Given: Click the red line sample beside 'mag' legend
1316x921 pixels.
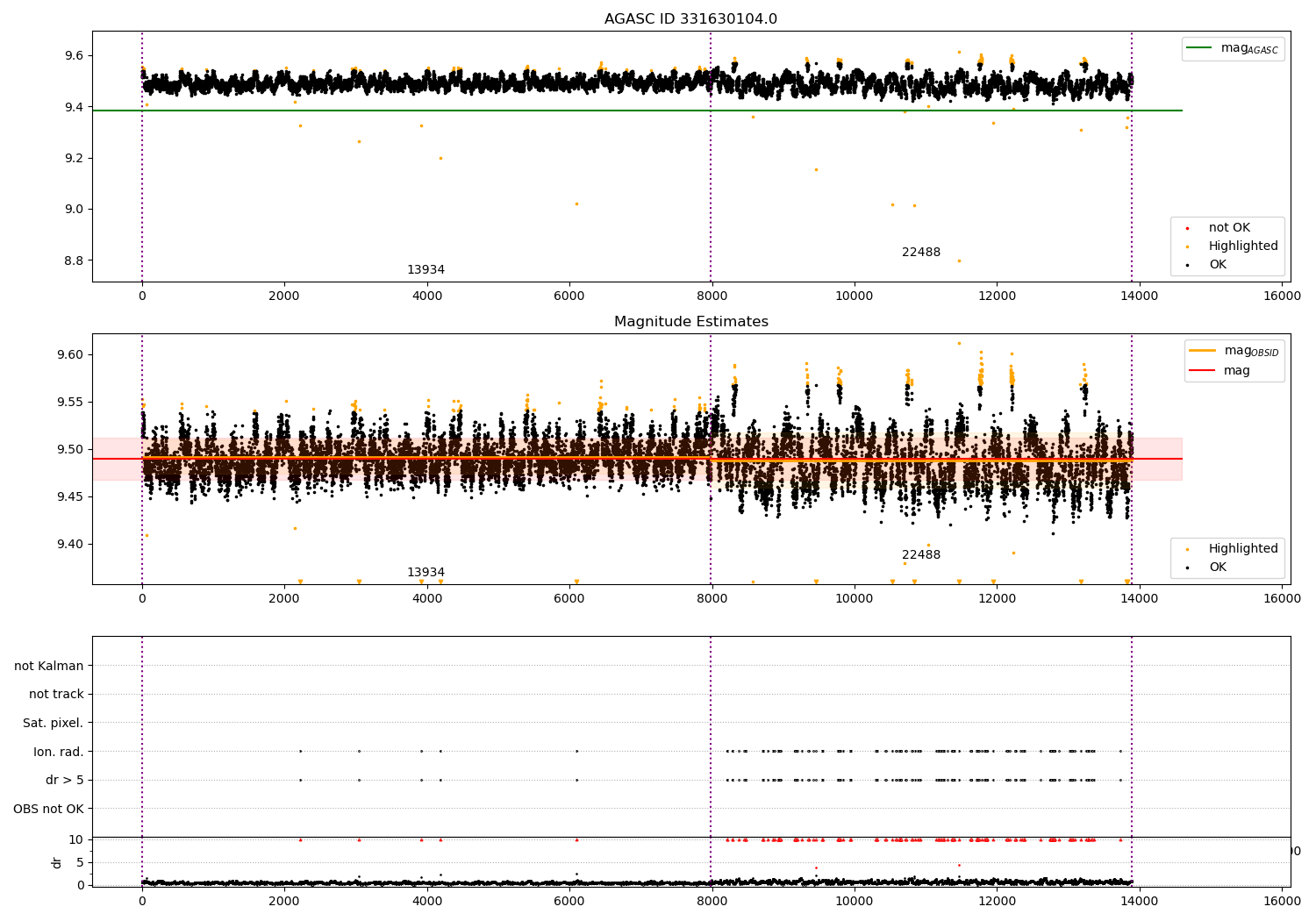Looking at the screenshot, I should [x=1202, y=371].
